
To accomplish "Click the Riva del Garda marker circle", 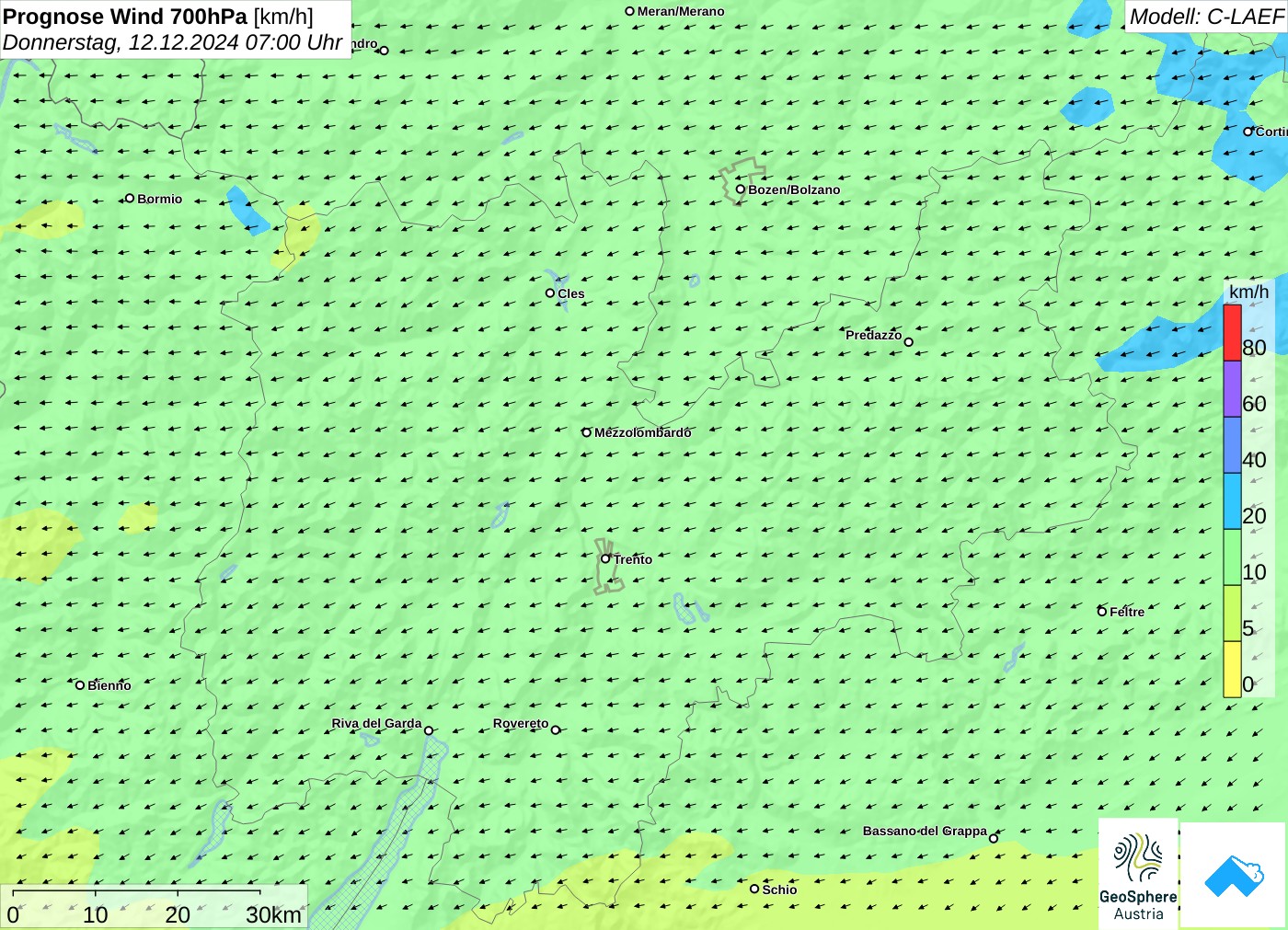I will [x=429, y=730].
